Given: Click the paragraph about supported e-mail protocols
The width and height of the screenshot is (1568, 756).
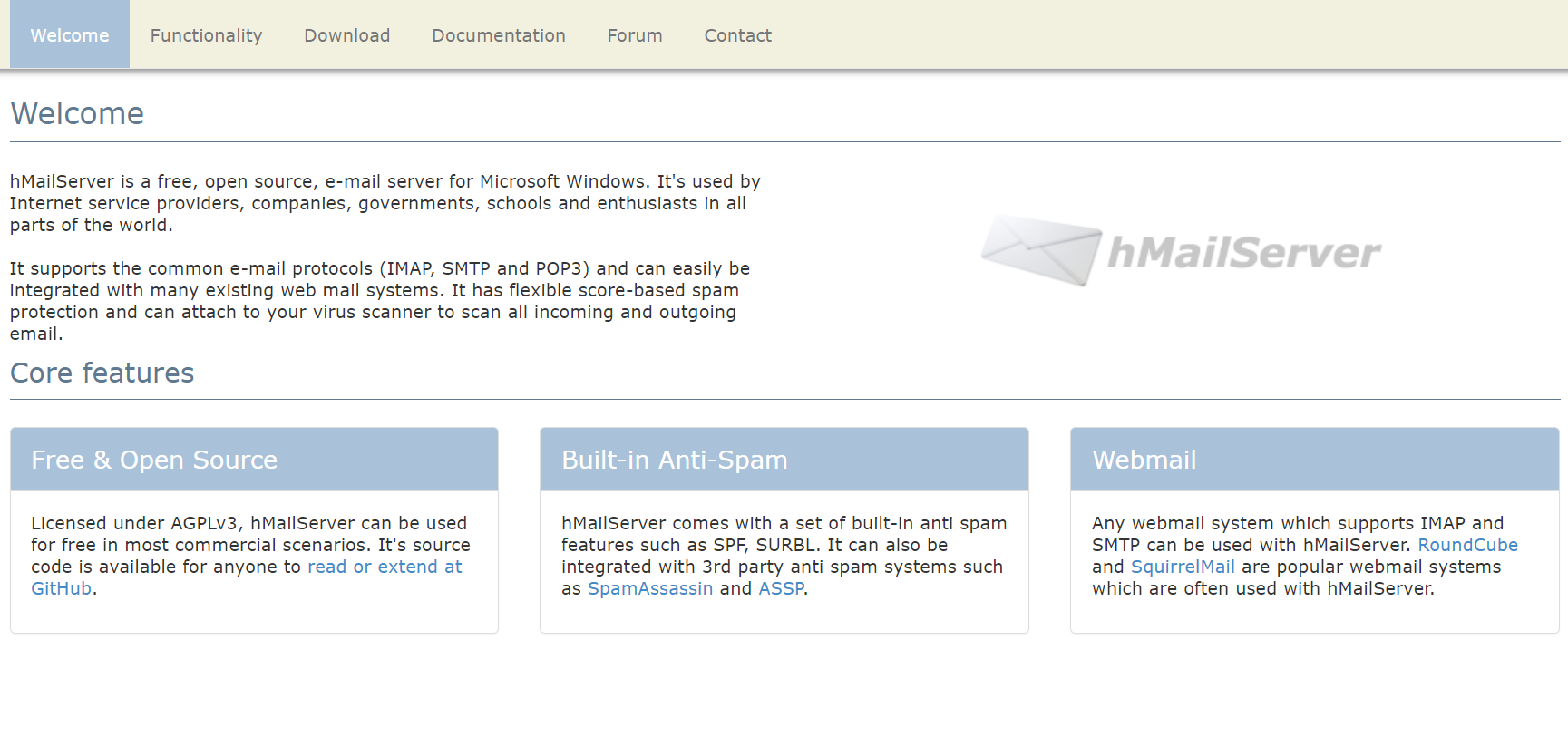Looking at the screenshot, I should (379, 301).
